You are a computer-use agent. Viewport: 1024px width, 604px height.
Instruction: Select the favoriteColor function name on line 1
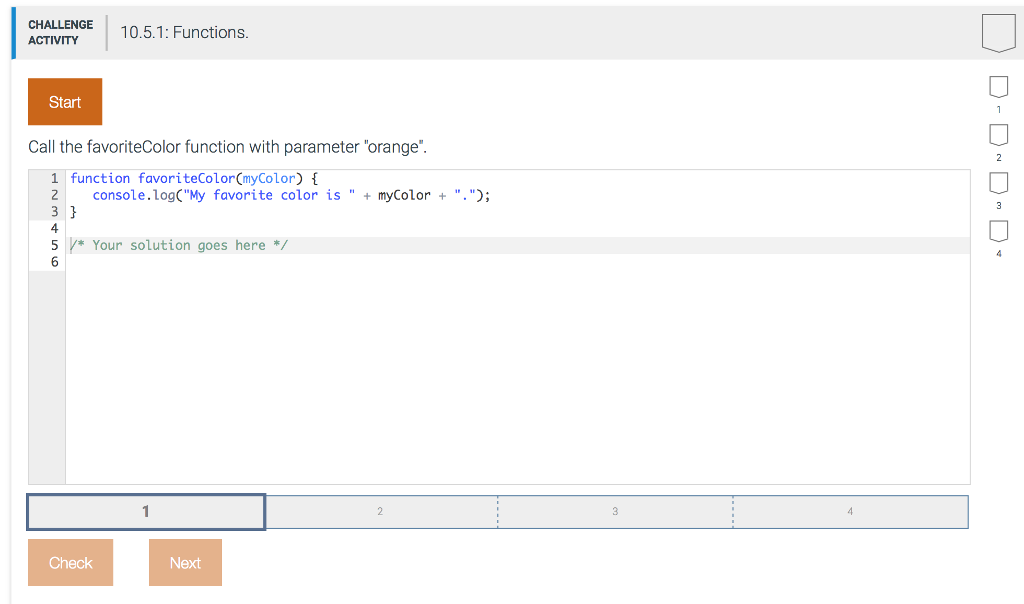186,178
